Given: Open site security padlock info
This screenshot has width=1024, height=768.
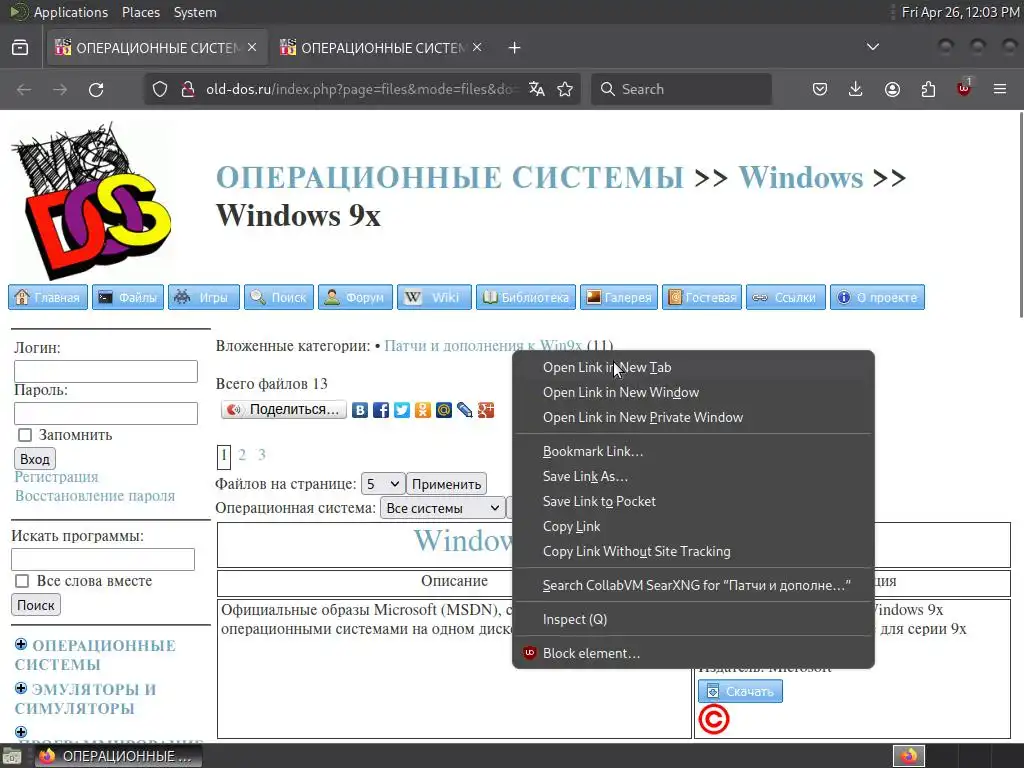Looking at the screenshot, I should (x=188, y=89).
